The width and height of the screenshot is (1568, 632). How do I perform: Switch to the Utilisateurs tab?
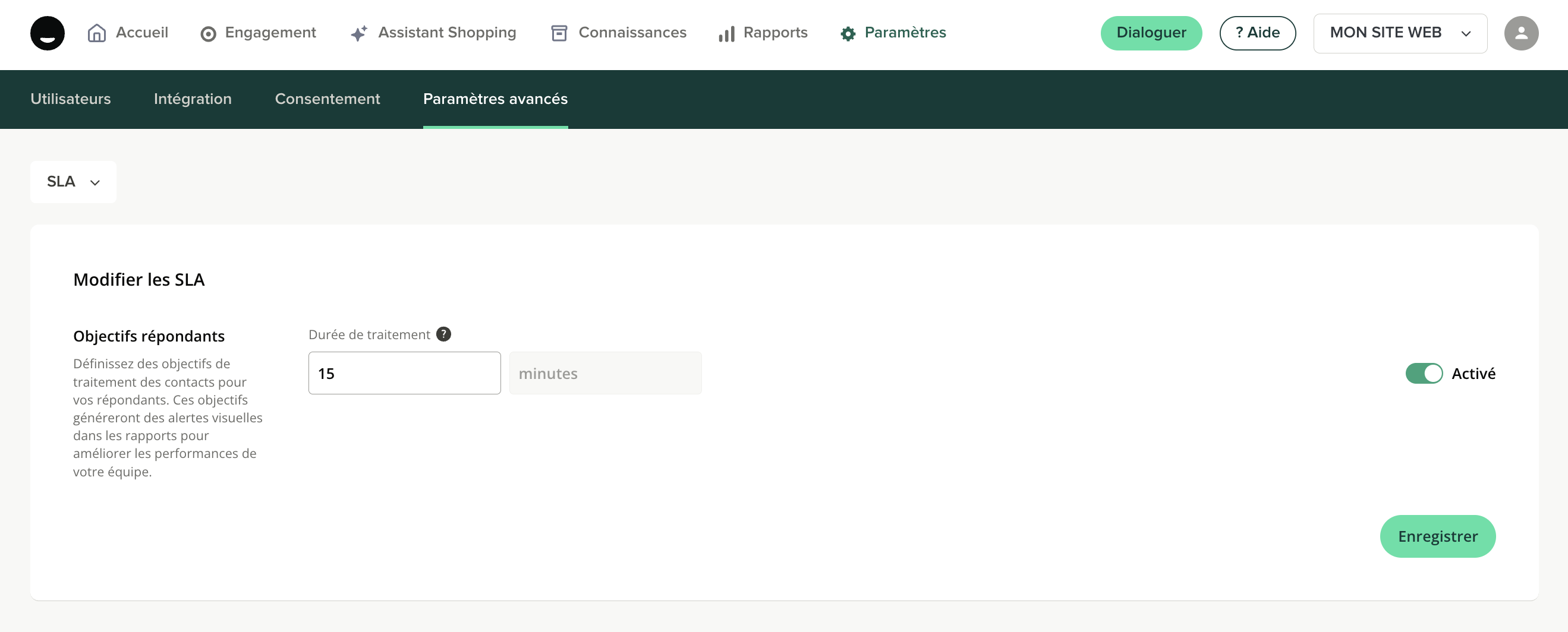coord(71,99)
